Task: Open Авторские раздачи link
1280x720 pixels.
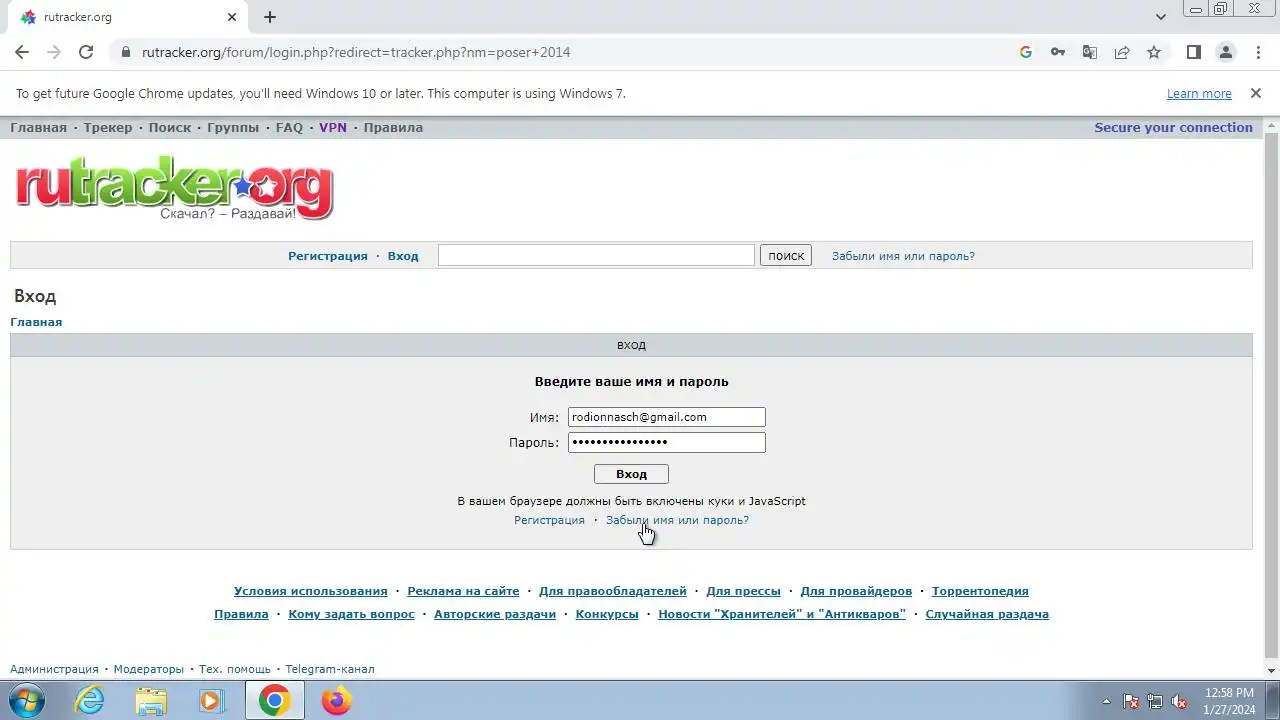Action: [x=495, y=614]
